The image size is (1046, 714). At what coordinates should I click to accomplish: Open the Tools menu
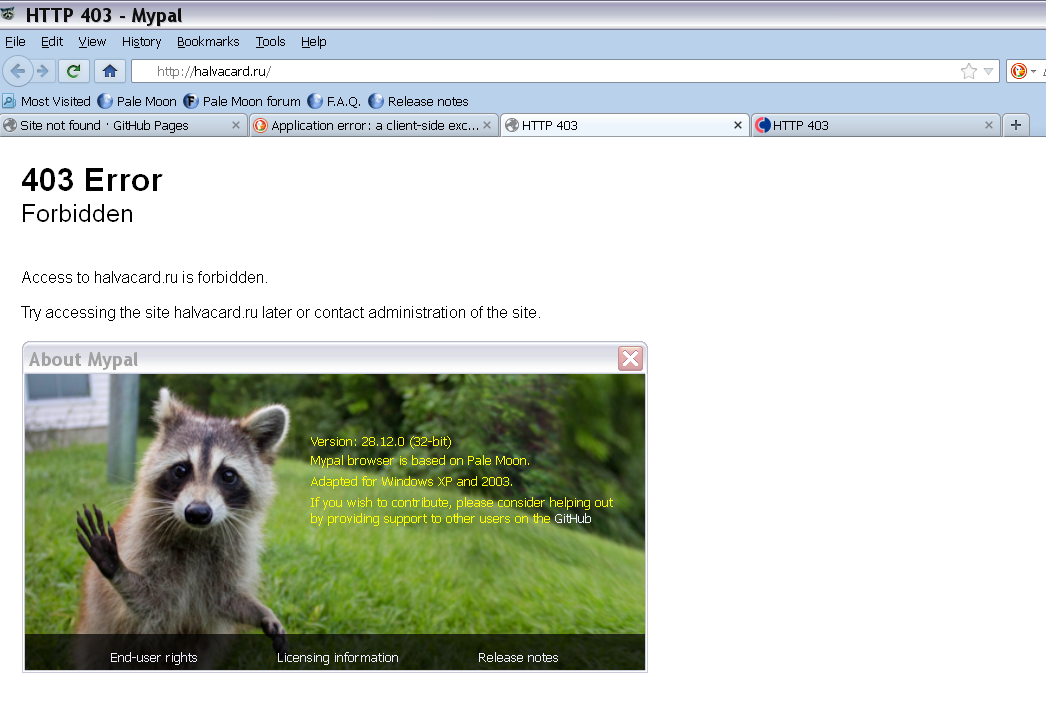tap(270, 42)
